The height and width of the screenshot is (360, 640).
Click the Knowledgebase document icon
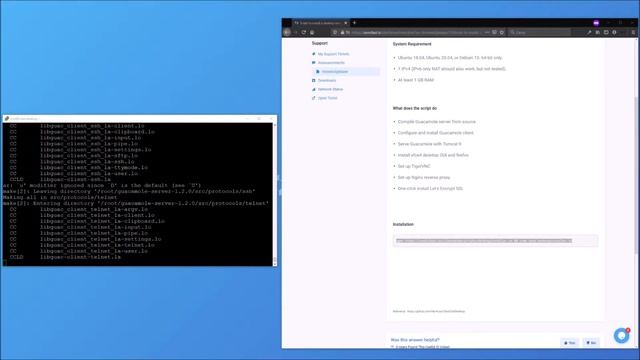(x=318, y=71)
